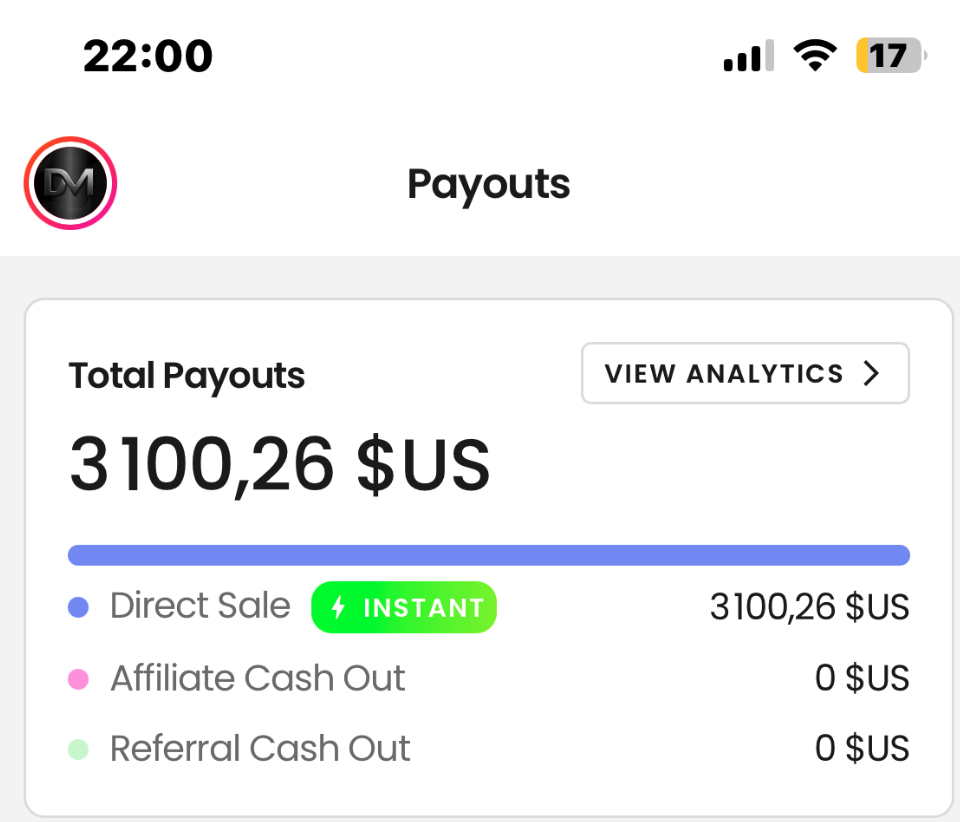Click the blue Direct Sale legend dot
Screen dimensions: 960x822
tap(78, 607)
